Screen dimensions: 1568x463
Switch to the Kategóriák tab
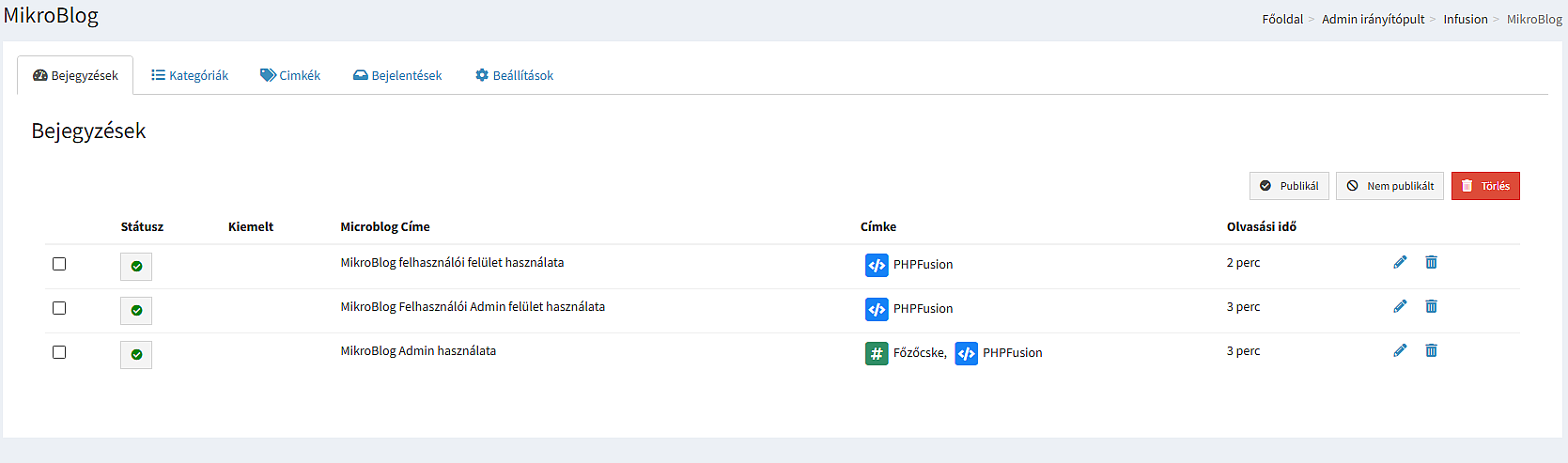click(190, 75)
